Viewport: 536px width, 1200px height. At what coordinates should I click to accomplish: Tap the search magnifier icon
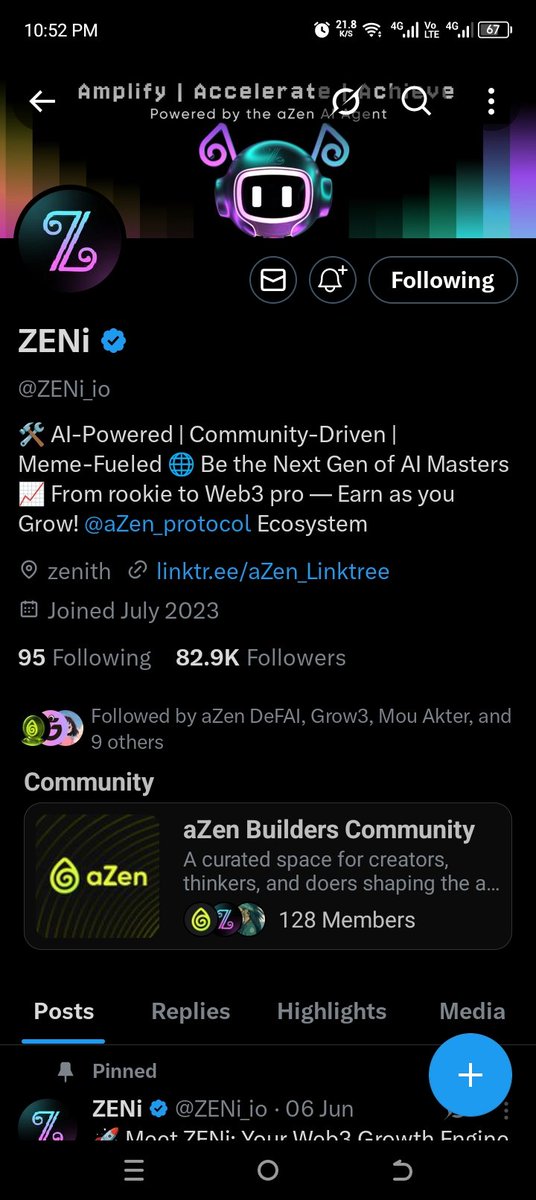point(416,101)
